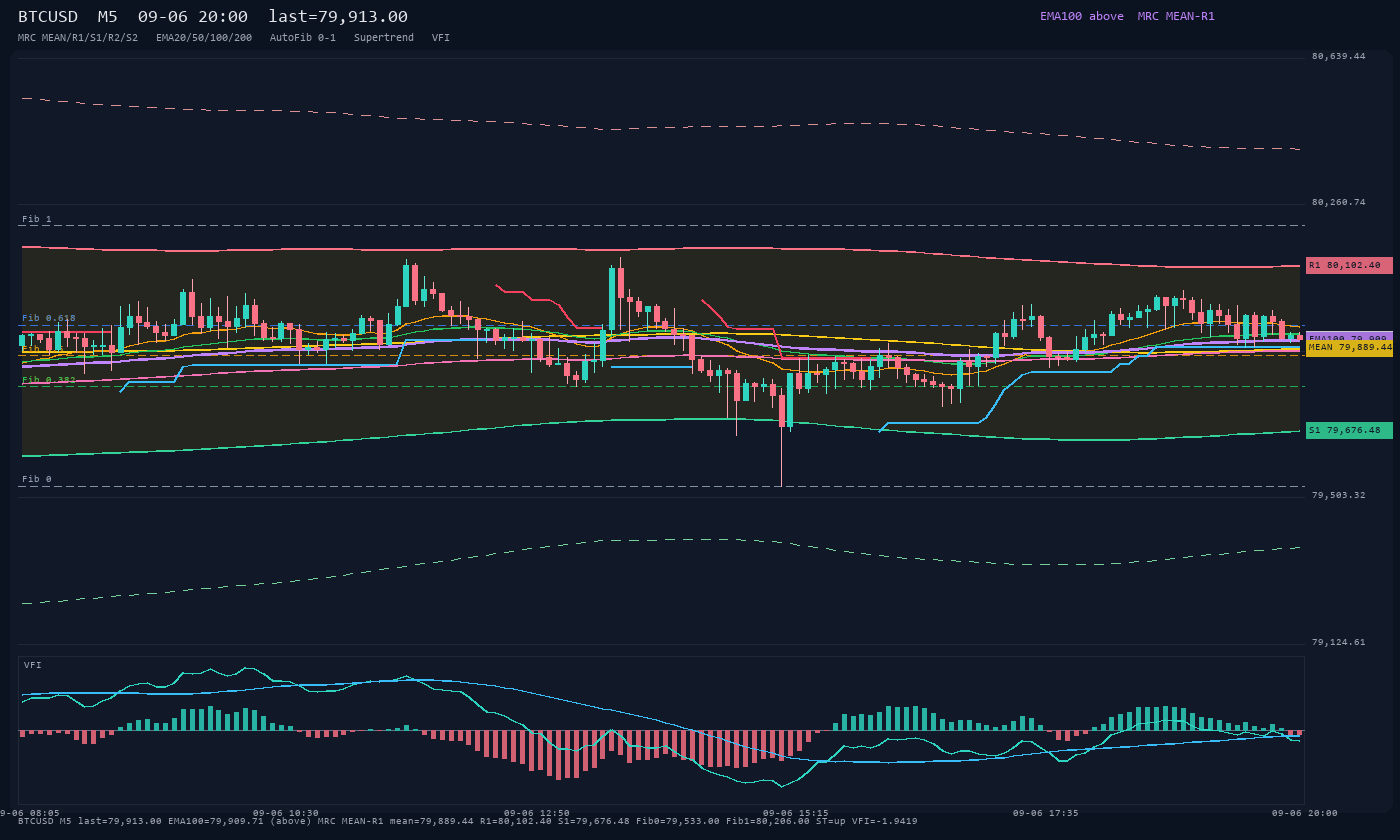The width and height of the screenshot is (1400, 840).
Task: Click 'MRC MEAN/R1/S1/R2/S2' in the indicator legend
Action: tap(78, 37)
